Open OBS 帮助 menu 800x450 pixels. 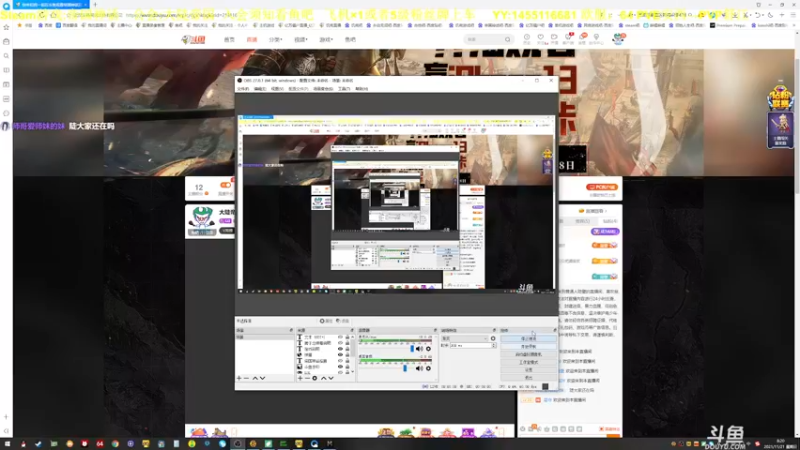coord(361,89)
